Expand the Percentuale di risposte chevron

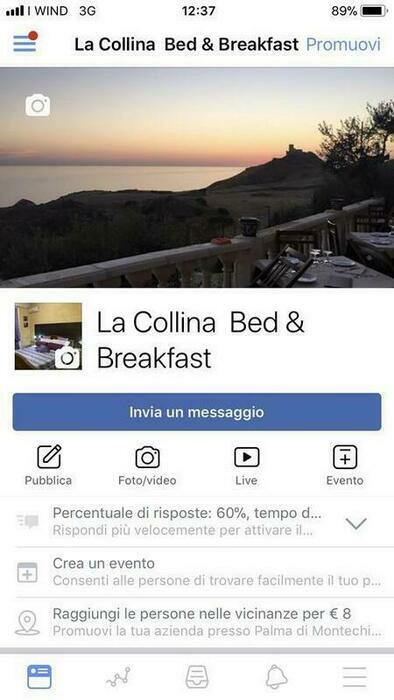(x=356, y=523)
